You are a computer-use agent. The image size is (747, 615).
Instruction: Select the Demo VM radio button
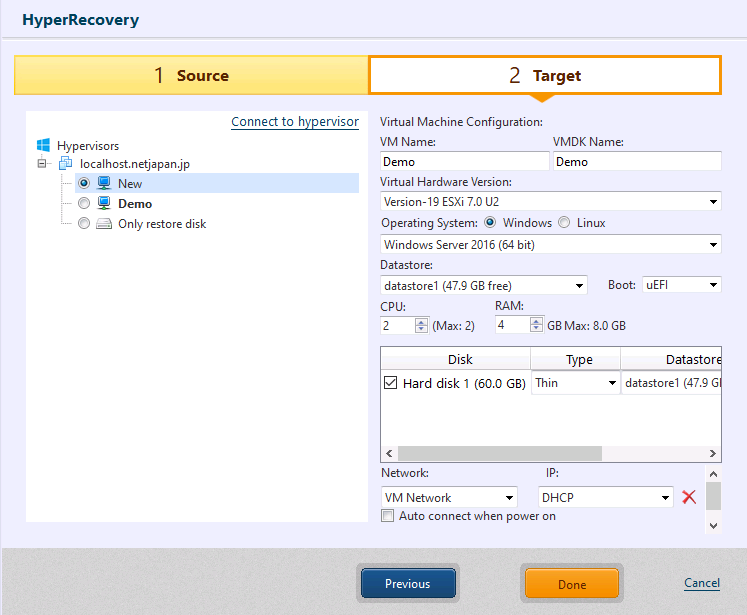pos(84,204)
